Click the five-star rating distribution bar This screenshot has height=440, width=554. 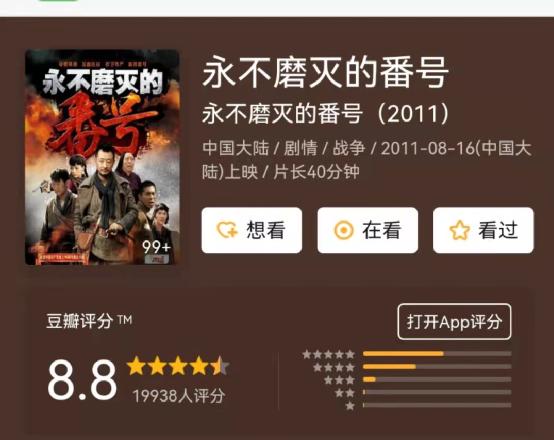point(437,353)
